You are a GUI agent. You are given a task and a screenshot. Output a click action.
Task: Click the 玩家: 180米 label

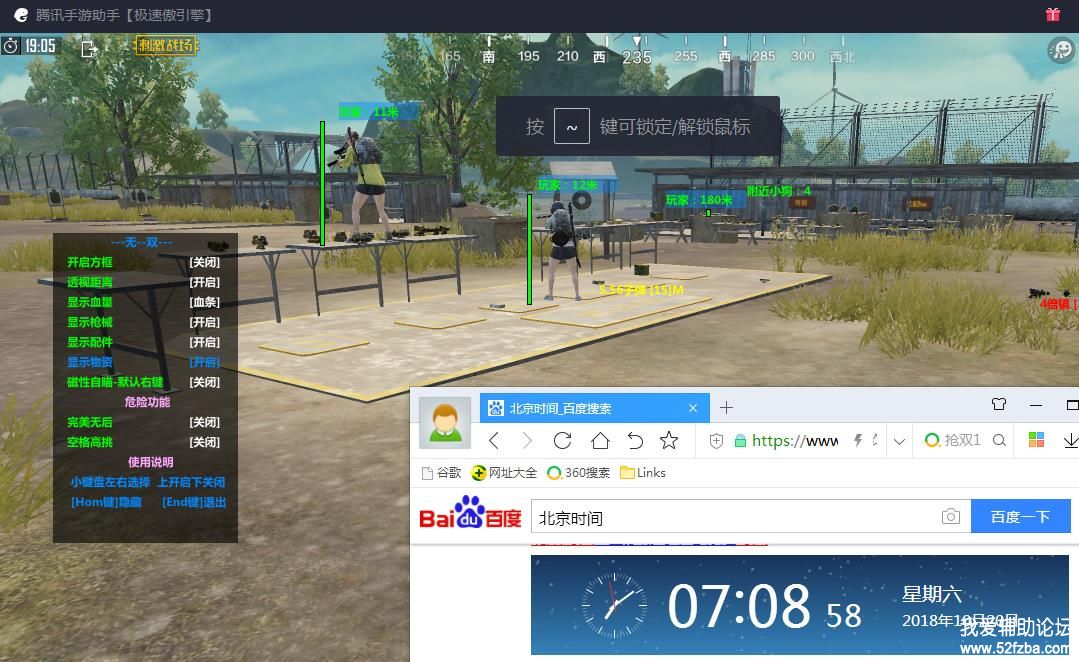click(x=698, y=200)
